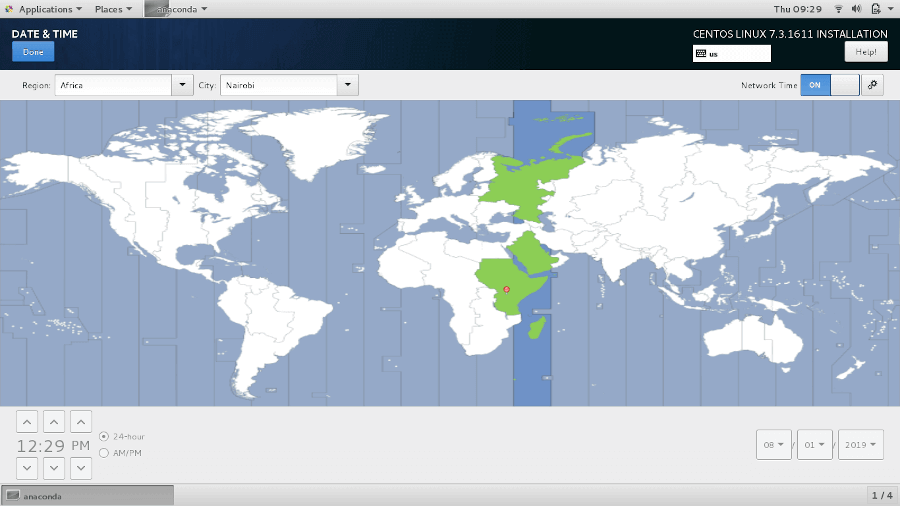The width and height of the screenshot is (900, 506).
Task: Select the 24-hour radio option
Action: (104, 437)
